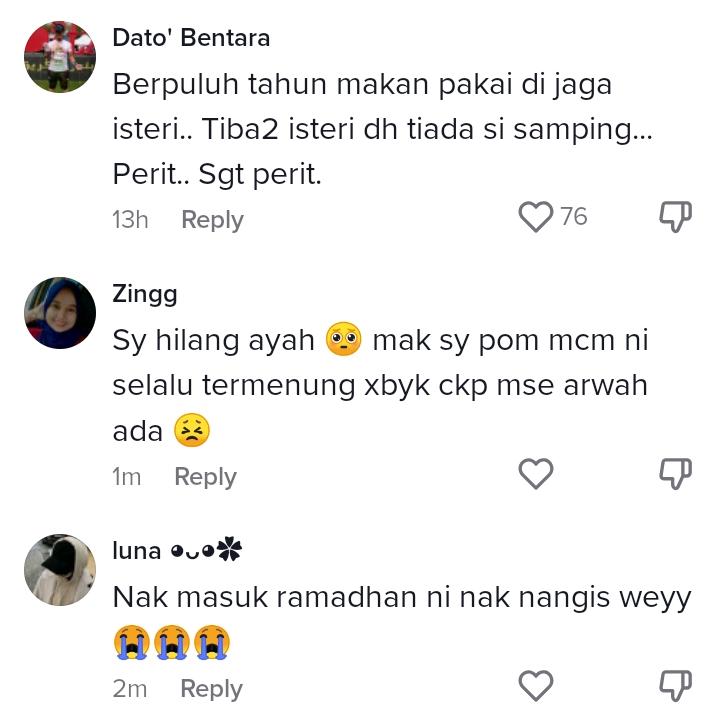Dislike Dato' Bentara's comment
Image resolution: width=720 pixels, height=721 pixels.
[676, 217]
